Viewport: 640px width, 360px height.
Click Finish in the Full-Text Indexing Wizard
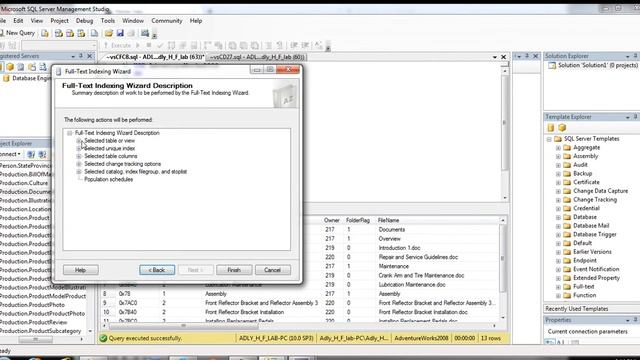click(x=234, y=270)
